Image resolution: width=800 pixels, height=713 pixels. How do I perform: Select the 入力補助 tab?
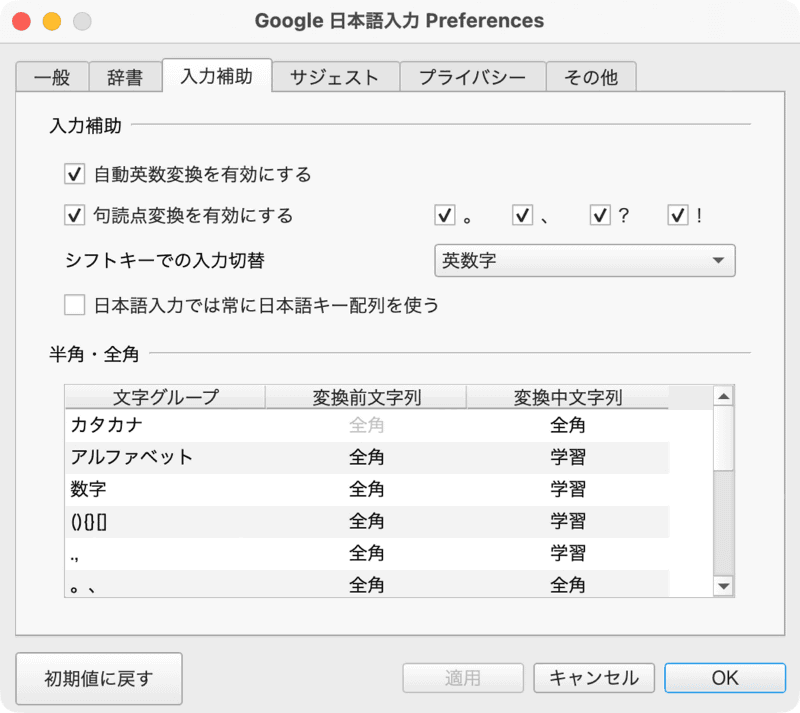217,76
